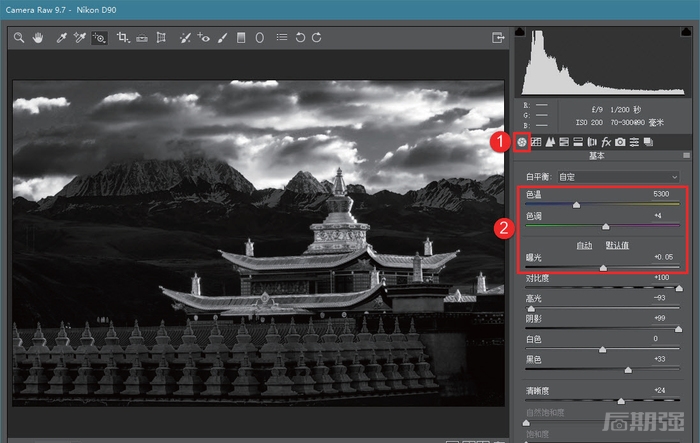Viewport: 700px width, 443px height.
Task: Switch to the Tone Curve panel tab
Action: click(535, 142)
